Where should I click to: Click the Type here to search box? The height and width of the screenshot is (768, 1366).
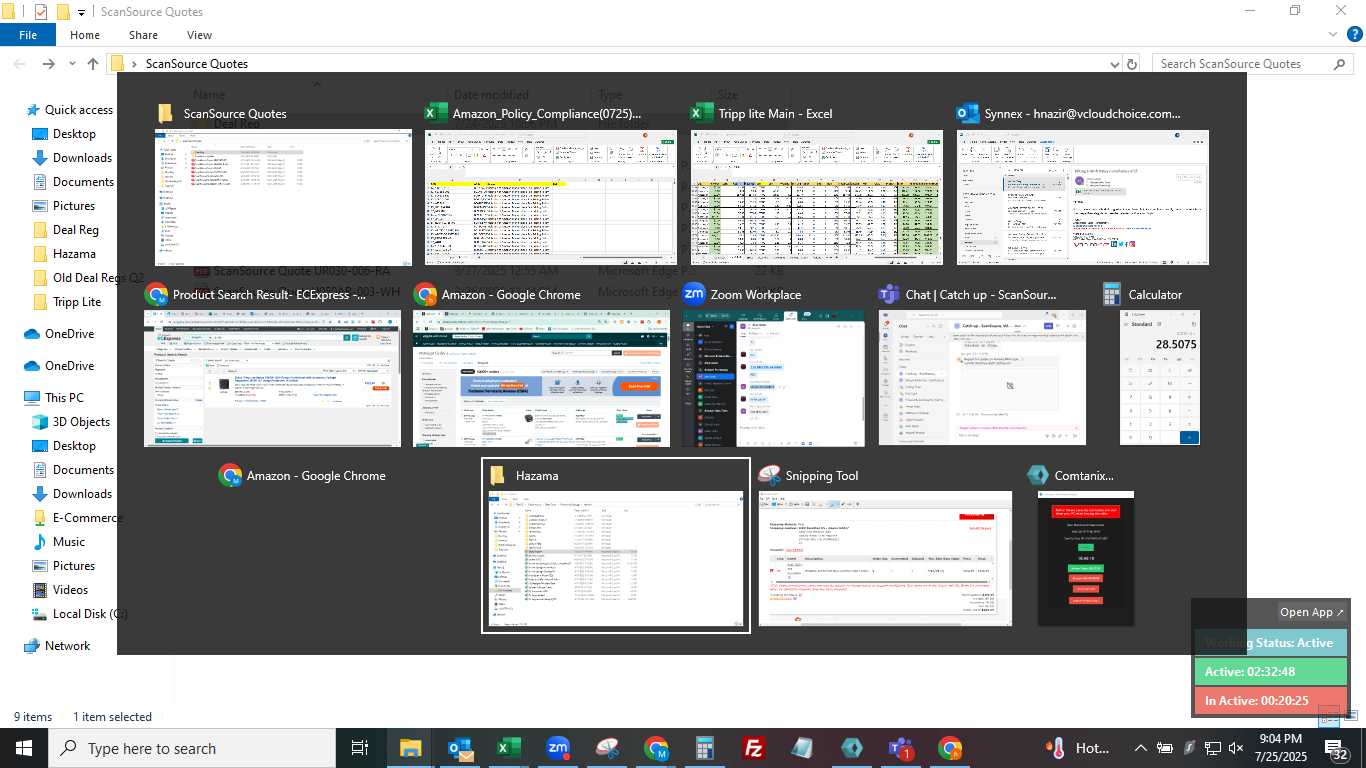tap(192, 748)
